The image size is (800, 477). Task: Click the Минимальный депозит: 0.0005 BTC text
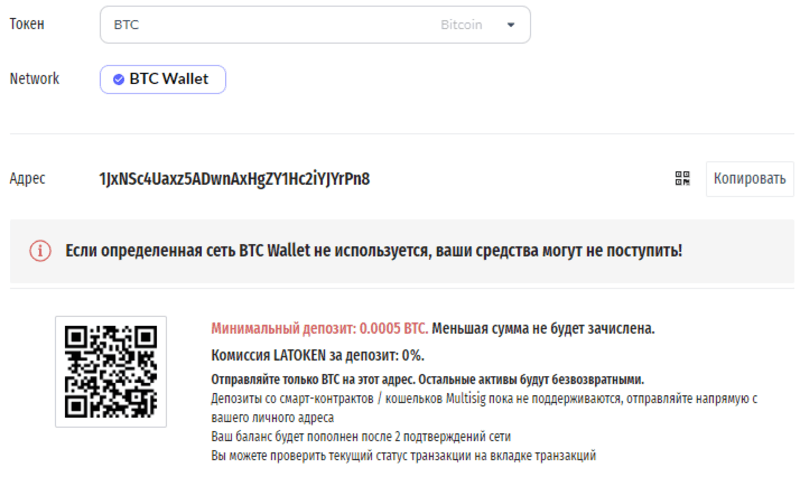click(x=319, y=329)
